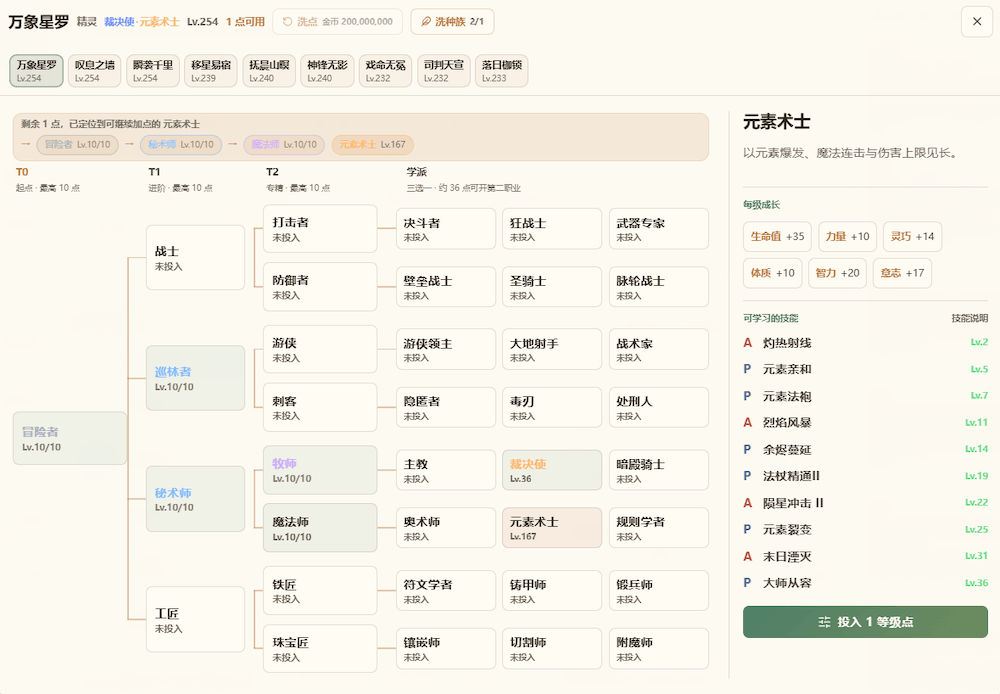Select the 裁决使 Lv.36 school node
This screenshot has height=694, width=1000.
pos(552,470)
